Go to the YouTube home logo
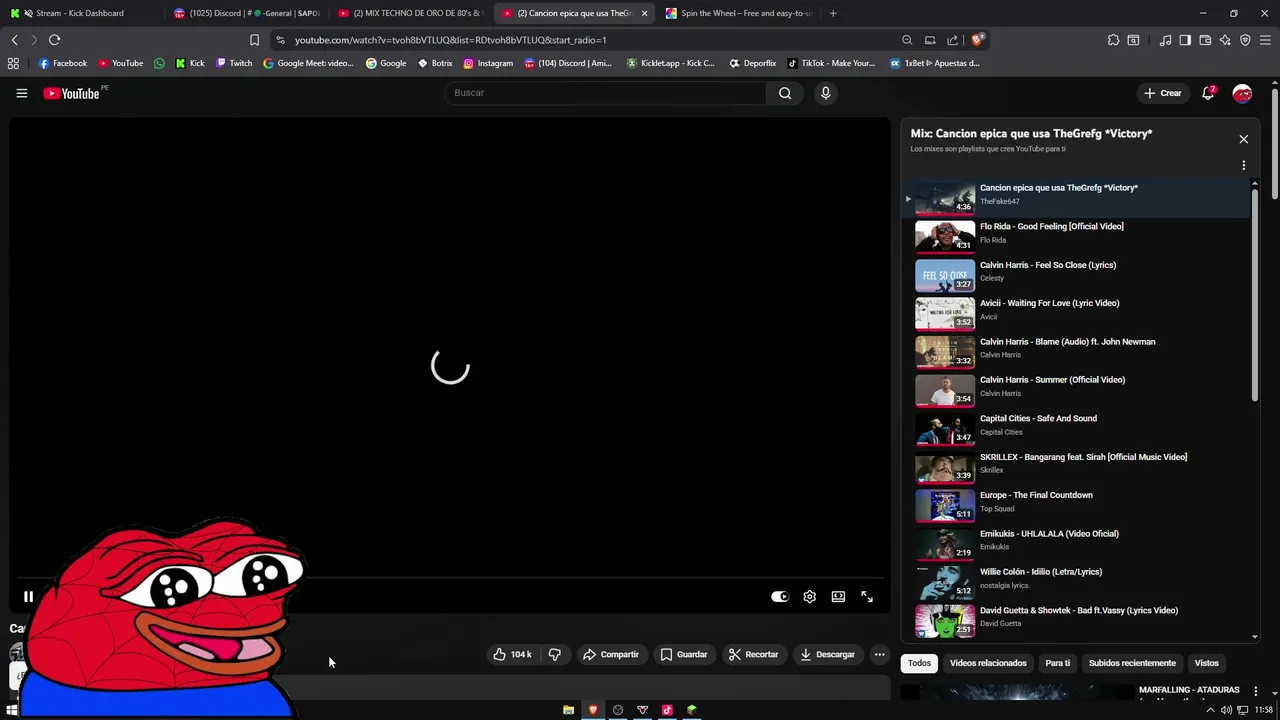 pos(72,93)
